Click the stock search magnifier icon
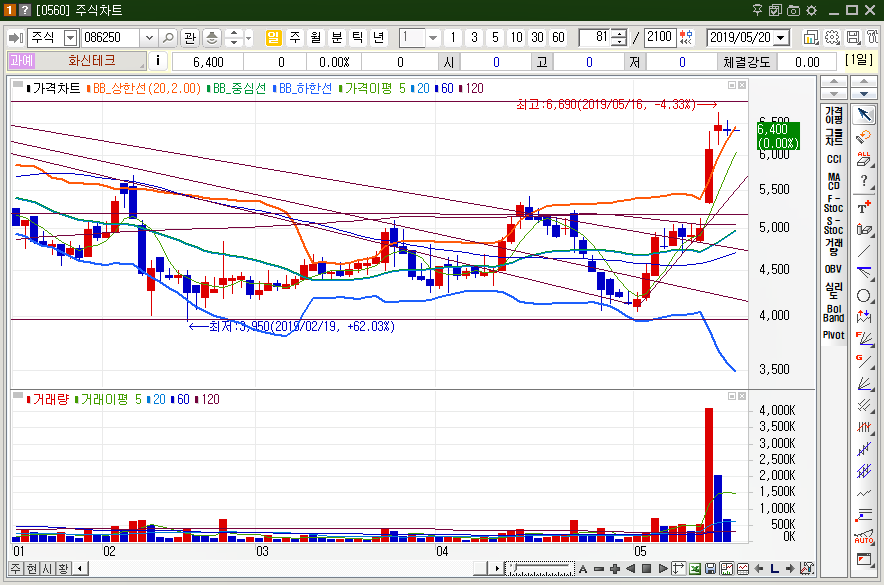The image size is (884, 585). (168, 38)
